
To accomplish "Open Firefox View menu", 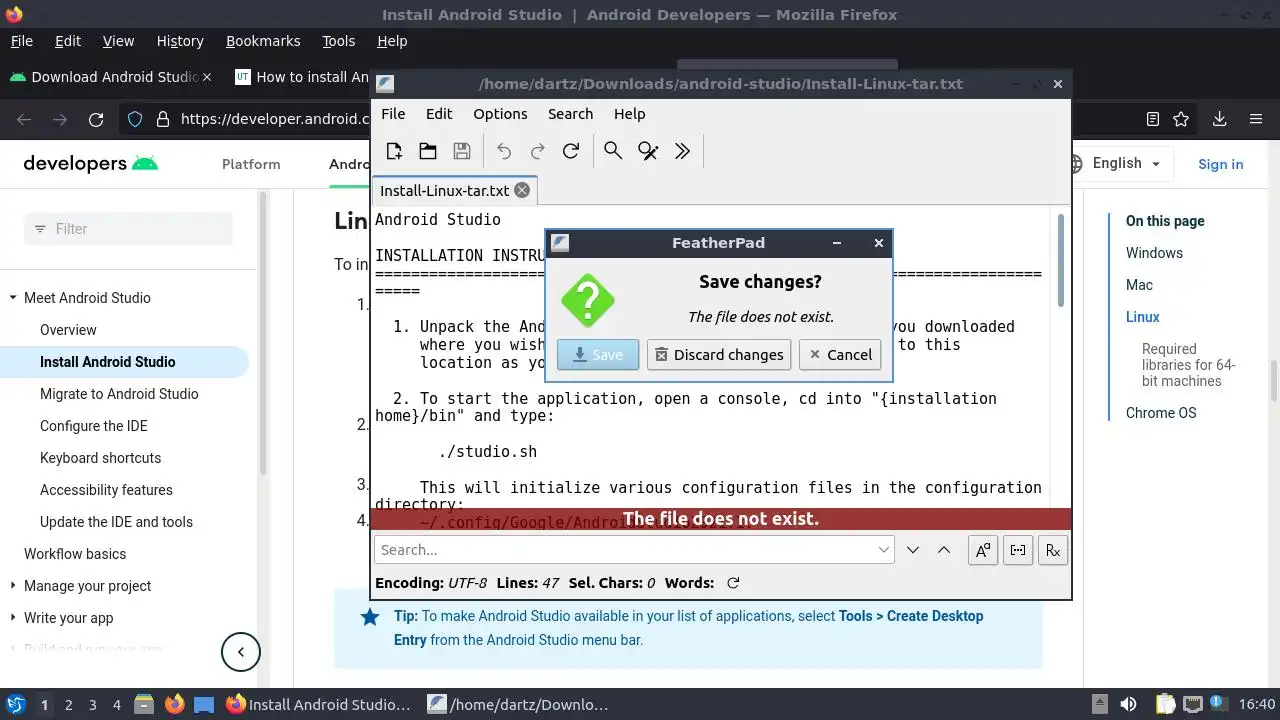I will point(118,41).
